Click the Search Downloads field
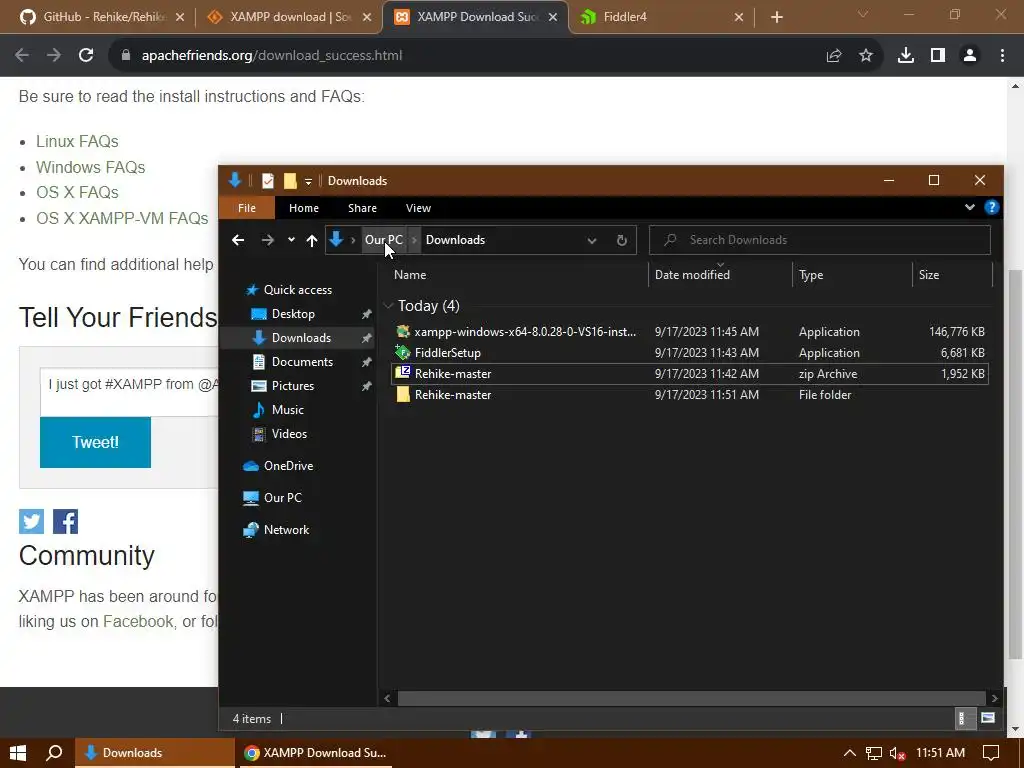 [820, 240]
